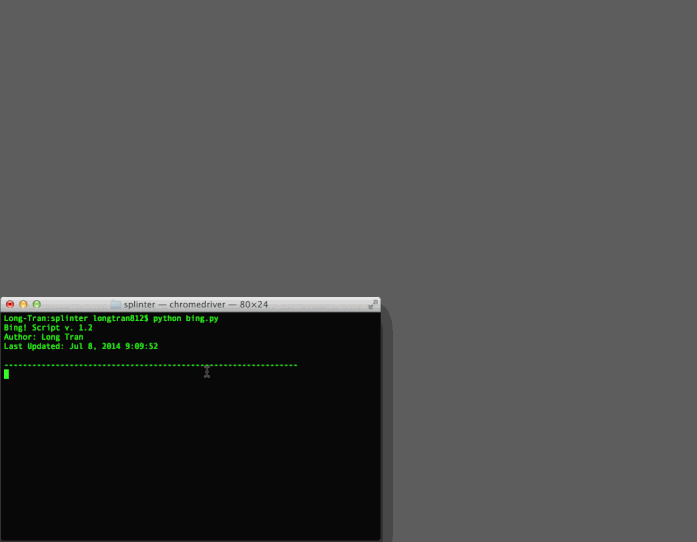Click the green terminal cursor block

tap(6, 374)
